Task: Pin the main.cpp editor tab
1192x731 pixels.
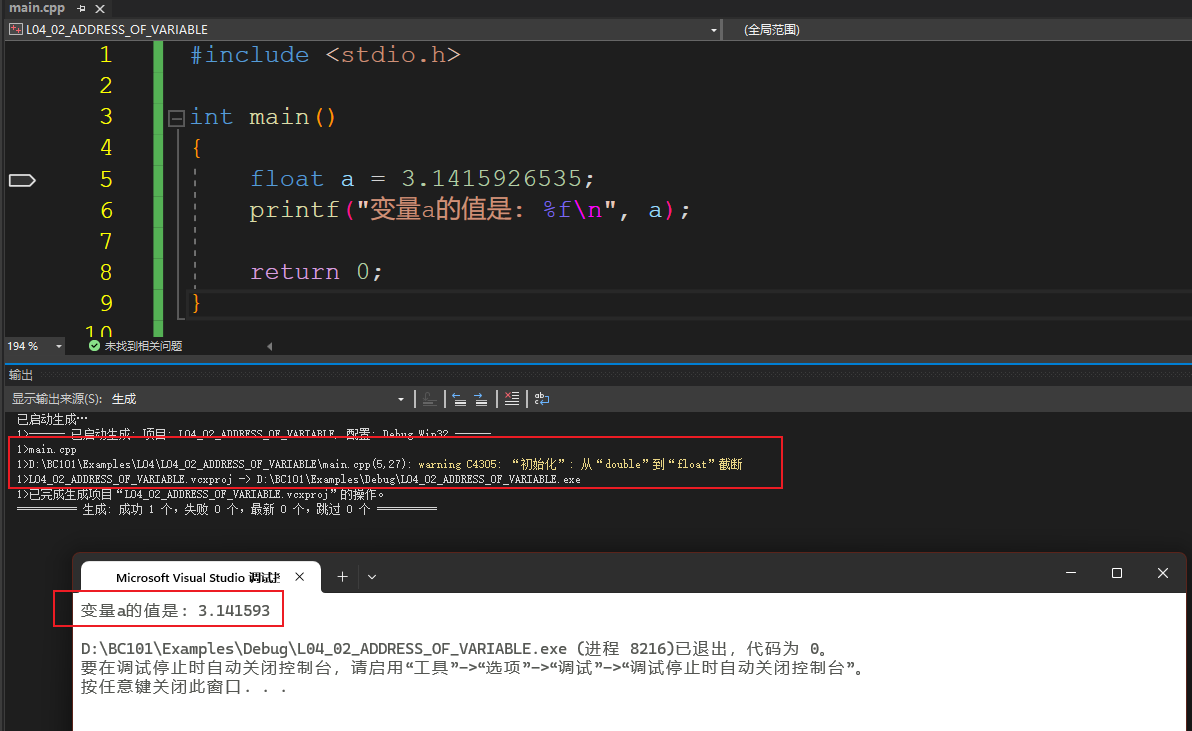Action: click(x=81, y=8)
